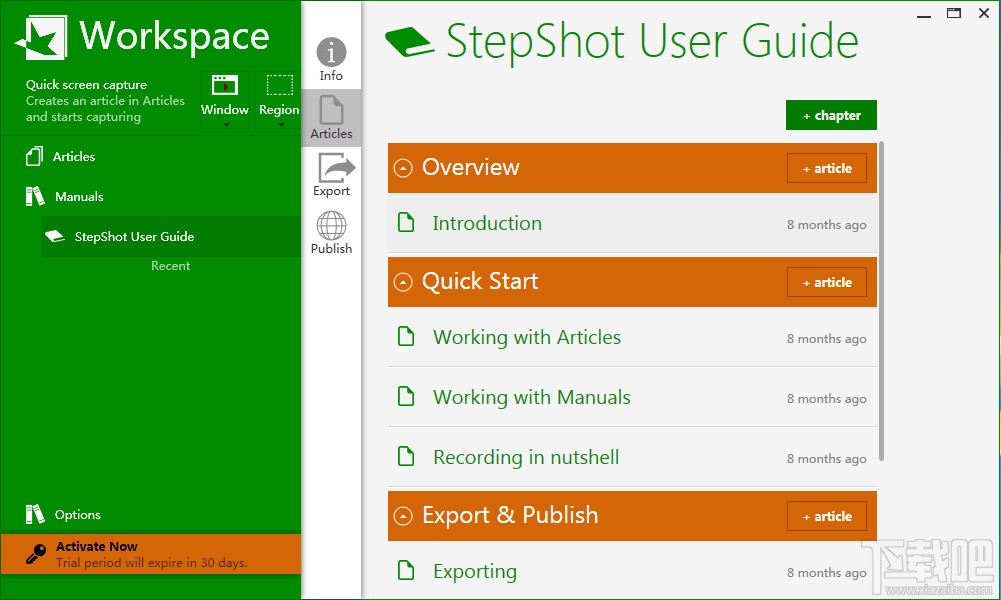The height and width of the screenshot is (600, 1001).
Task: Collapse the Quick Start chapter
Action: point(403,283)
